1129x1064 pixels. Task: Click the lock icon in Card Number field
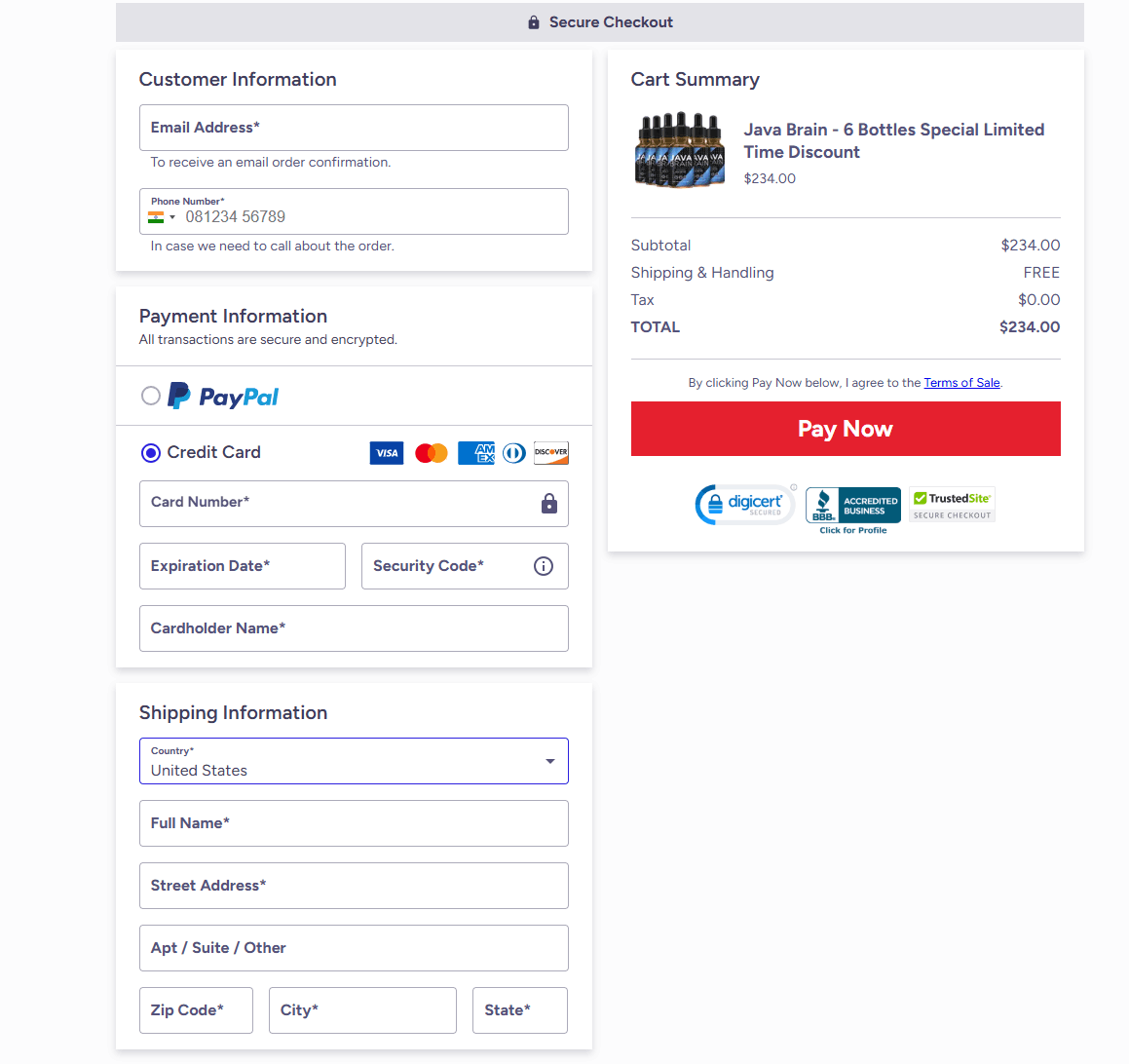pos(549,504)
